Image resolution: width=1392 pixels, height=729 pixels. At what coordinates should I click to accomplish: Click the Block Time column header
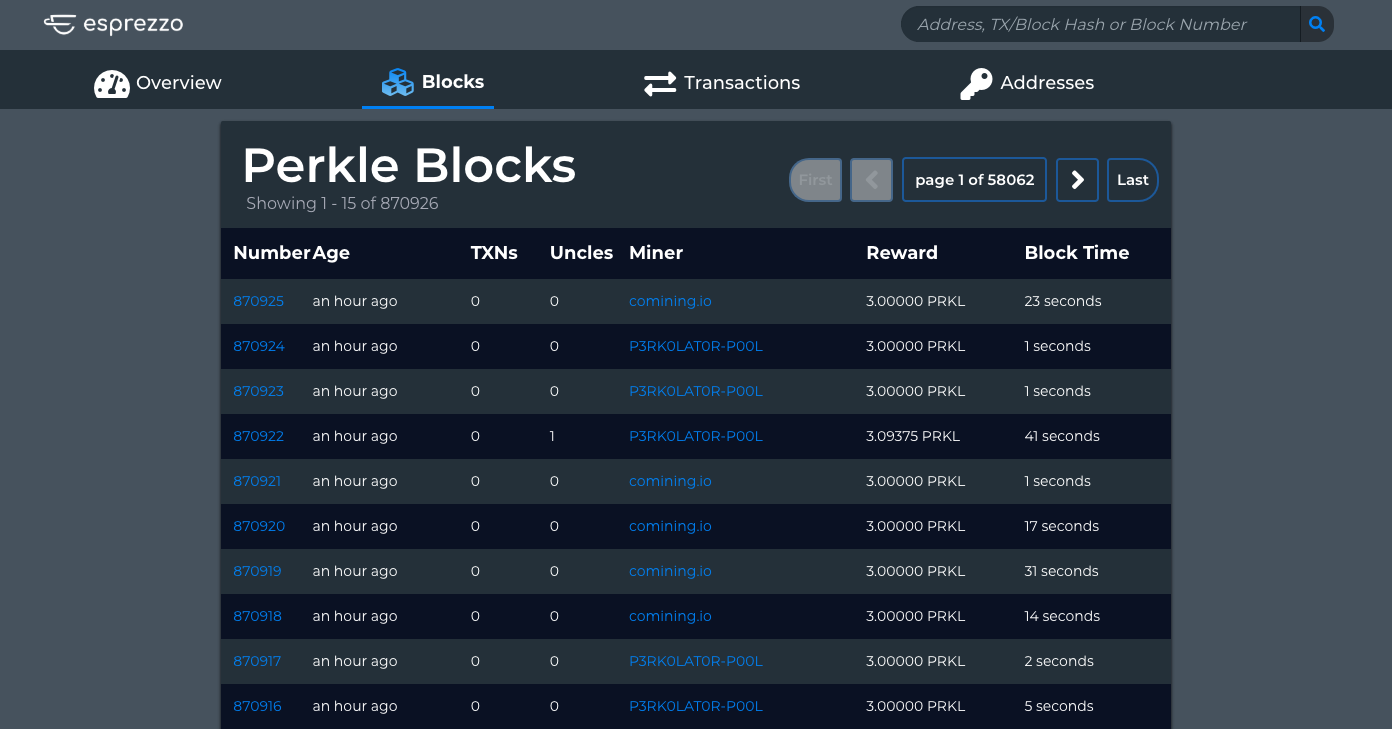[x=1077, y=253]
